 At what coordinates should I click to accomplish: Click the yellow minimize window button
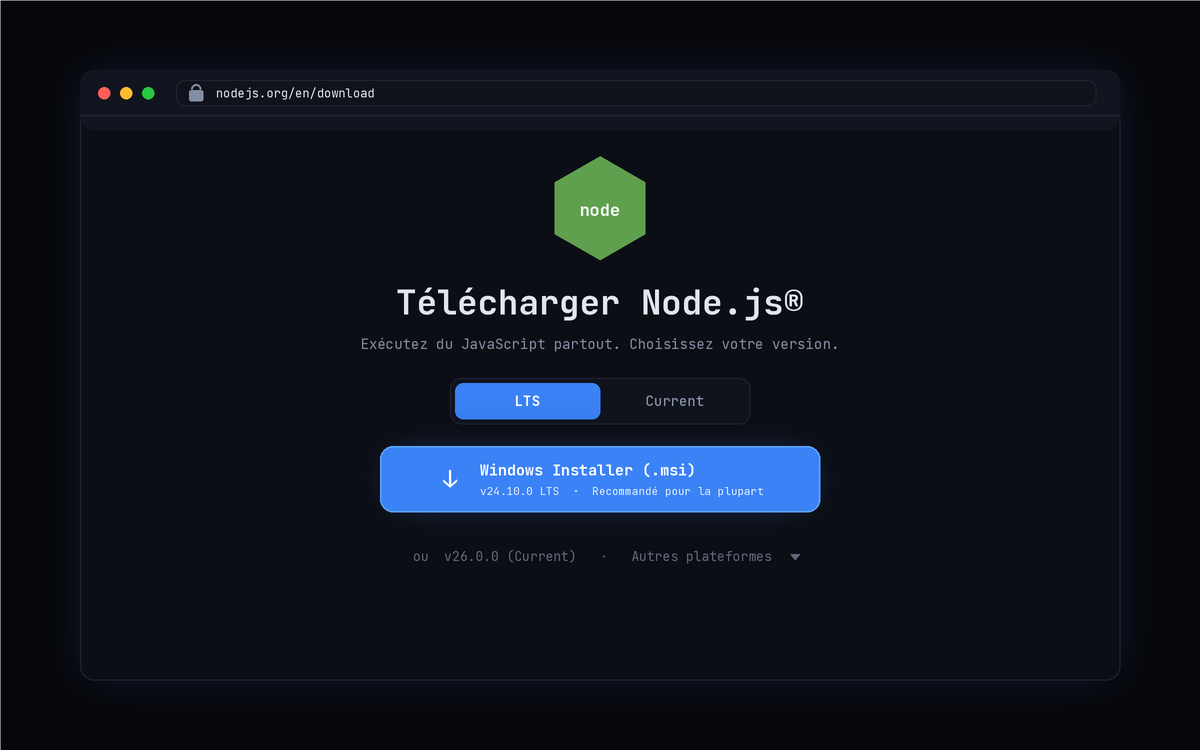126,93
